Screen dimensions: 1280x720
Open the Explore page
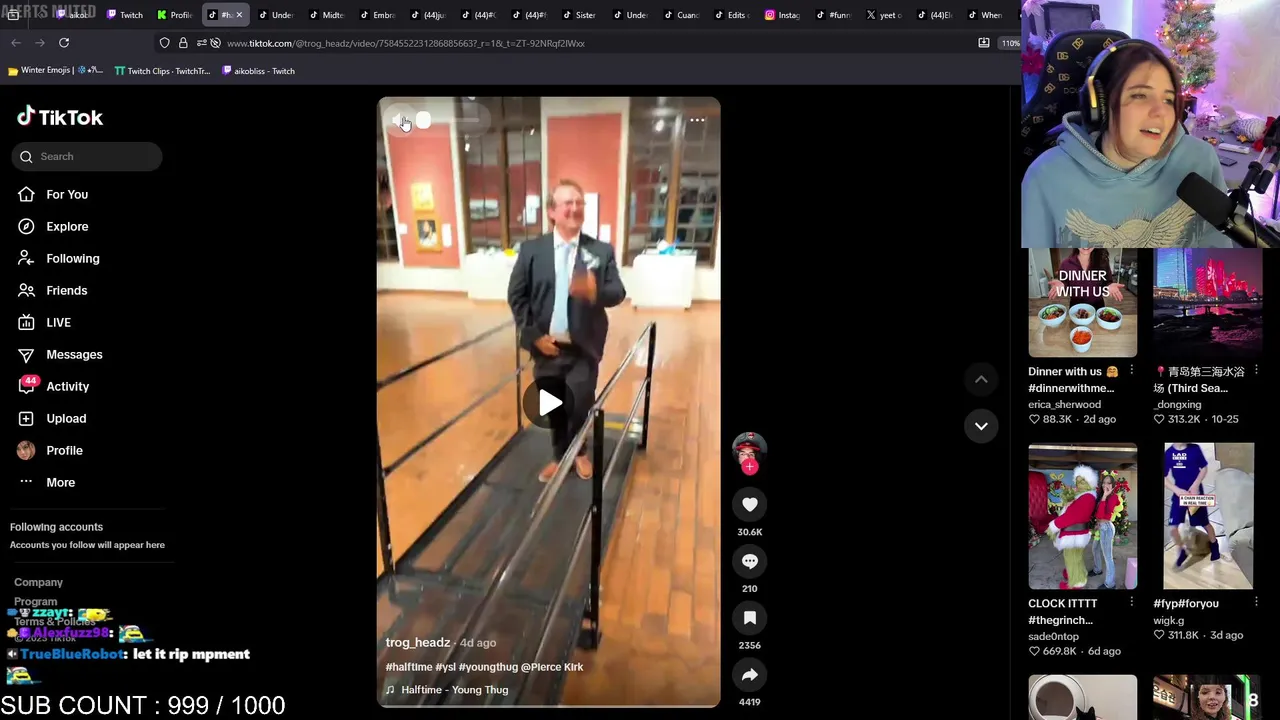pos(53,226)
